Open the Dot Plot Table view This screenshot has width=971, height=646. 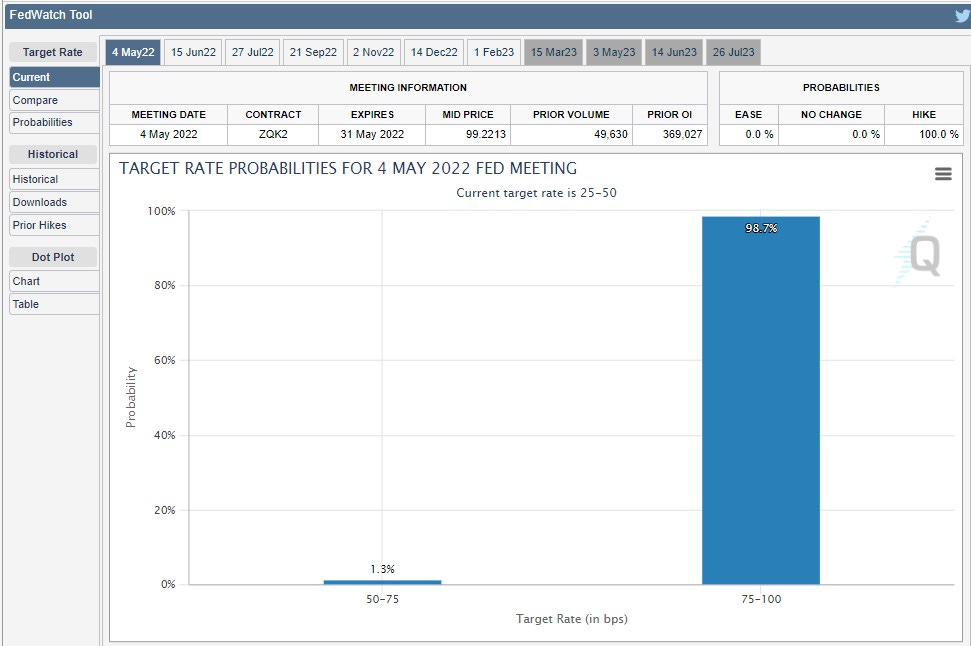click(54, 304)
